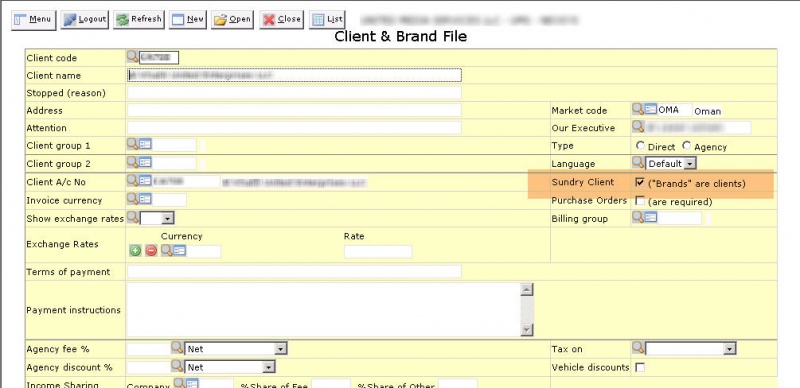
Task: Open Billing group list icon
Action: pos(651,217)
